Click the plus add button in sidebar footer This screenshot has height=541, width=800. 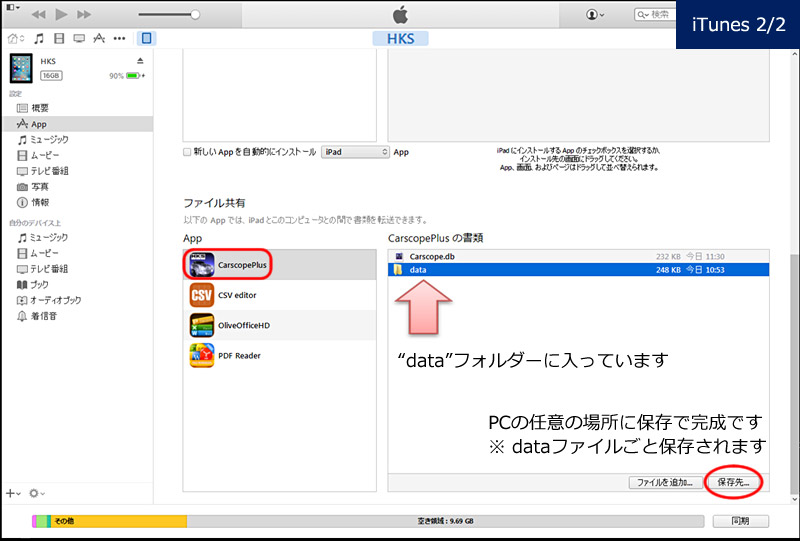pyautogui.click(x=13, y=493)
